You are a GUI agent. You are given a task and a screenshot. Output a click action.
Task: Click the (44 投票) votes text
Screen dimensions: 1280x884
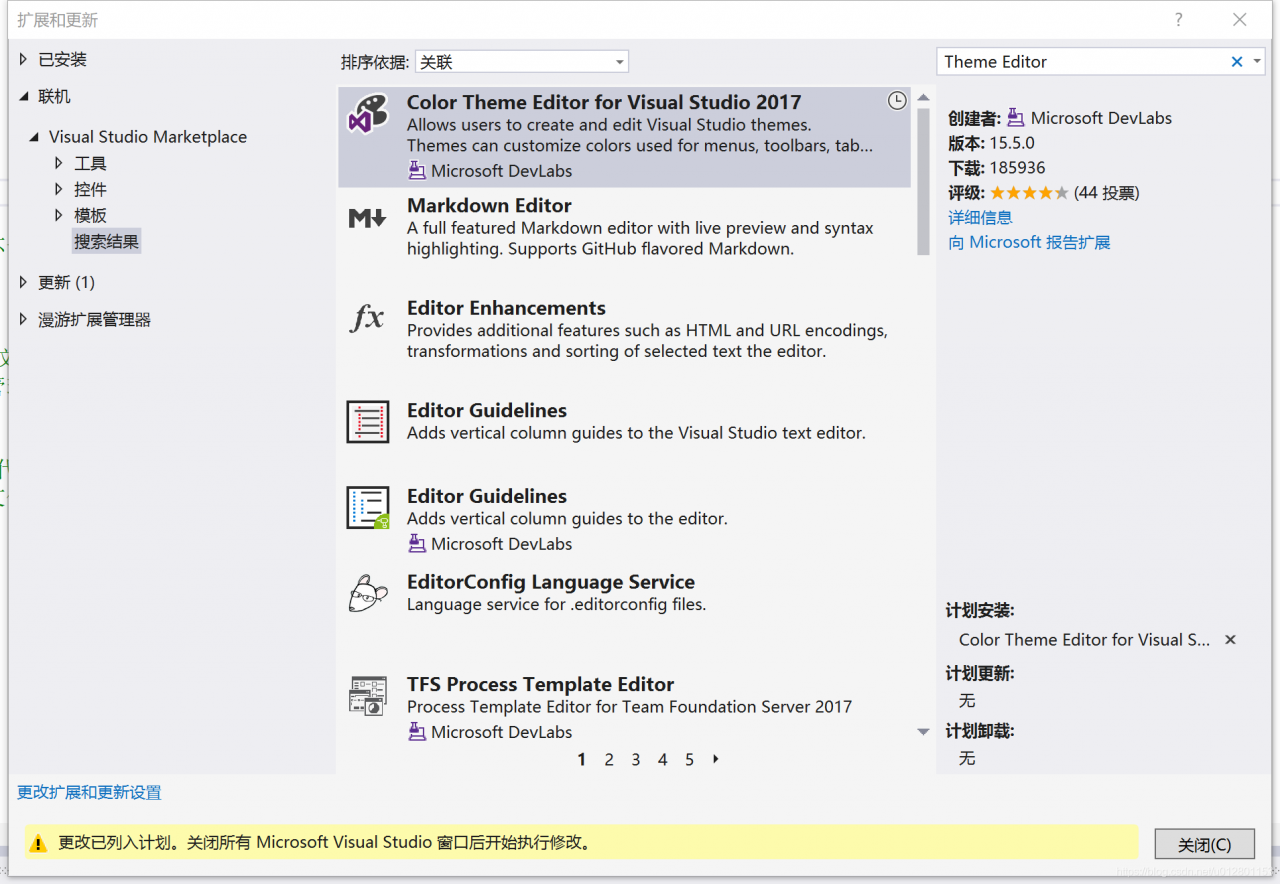(x=1106, y=193)
